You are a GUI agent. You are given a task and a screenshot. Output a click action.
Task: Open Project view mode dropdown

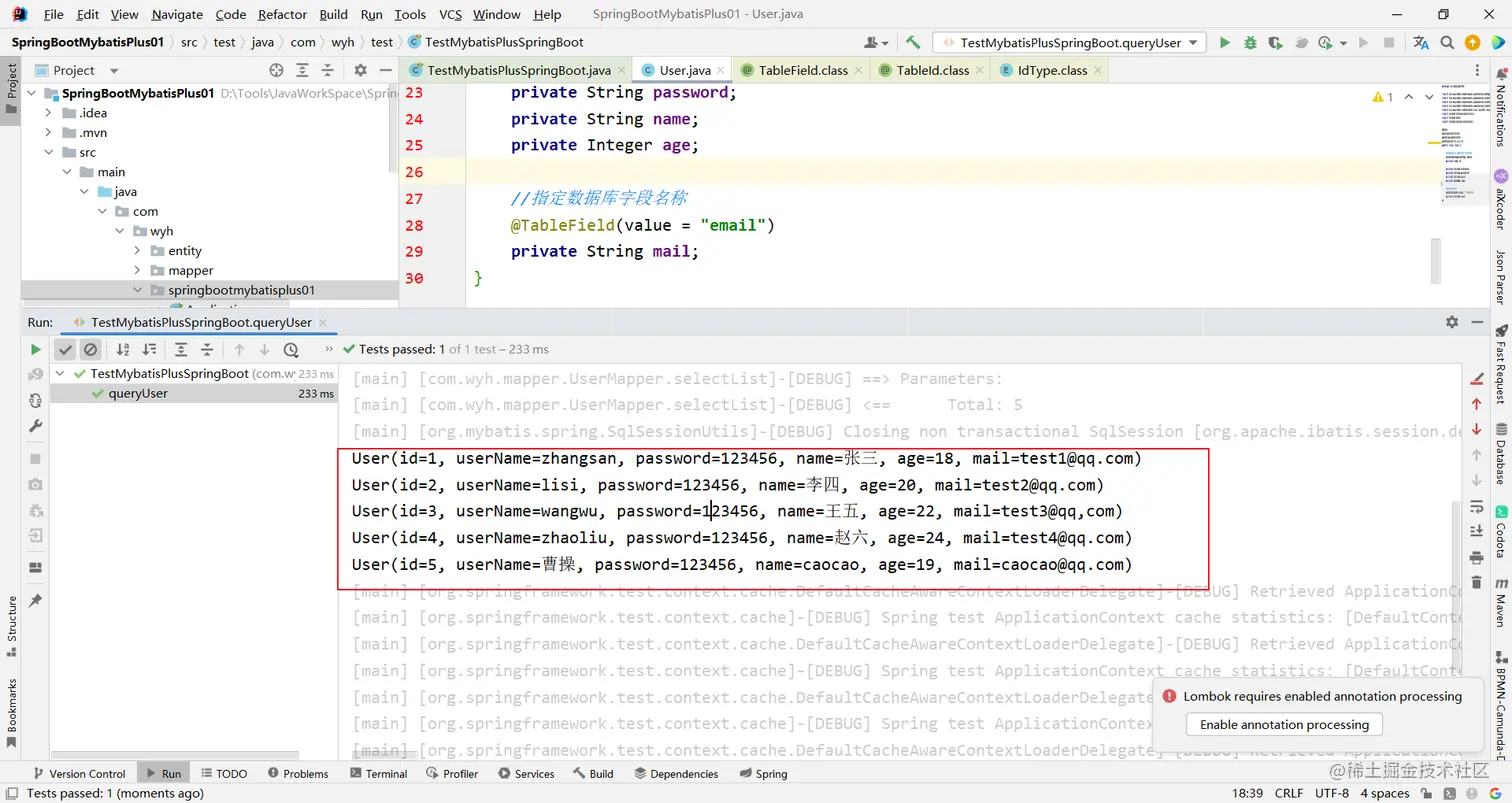click(x=77, y=70)
